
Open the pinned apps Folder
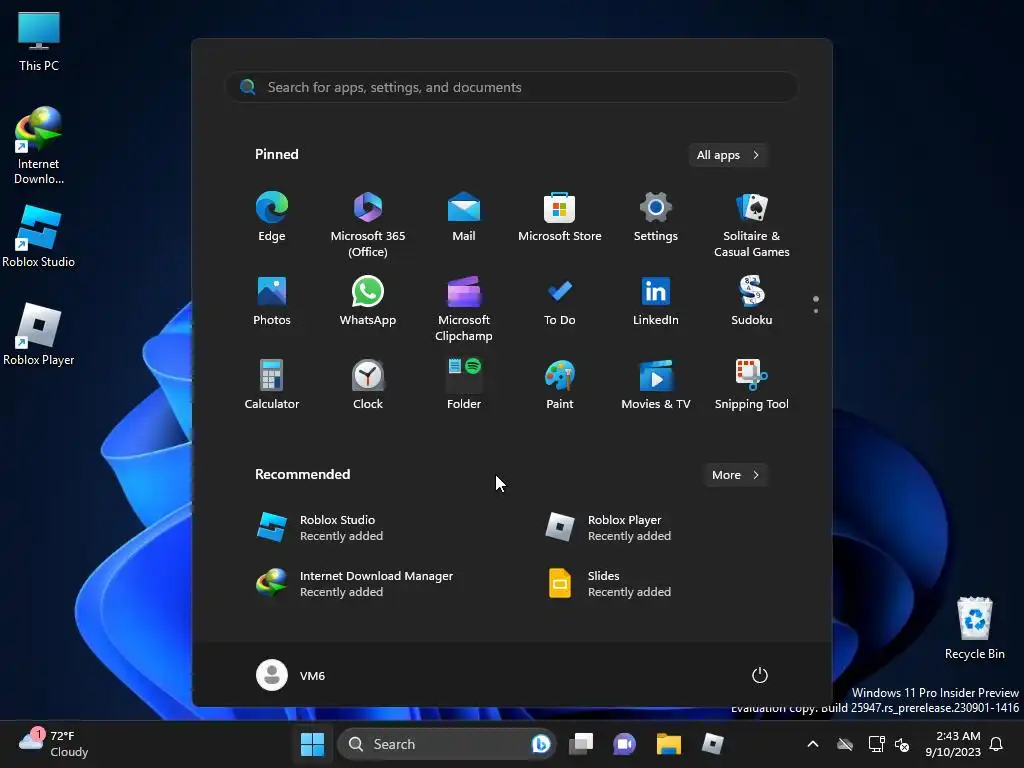coord(464,384)
